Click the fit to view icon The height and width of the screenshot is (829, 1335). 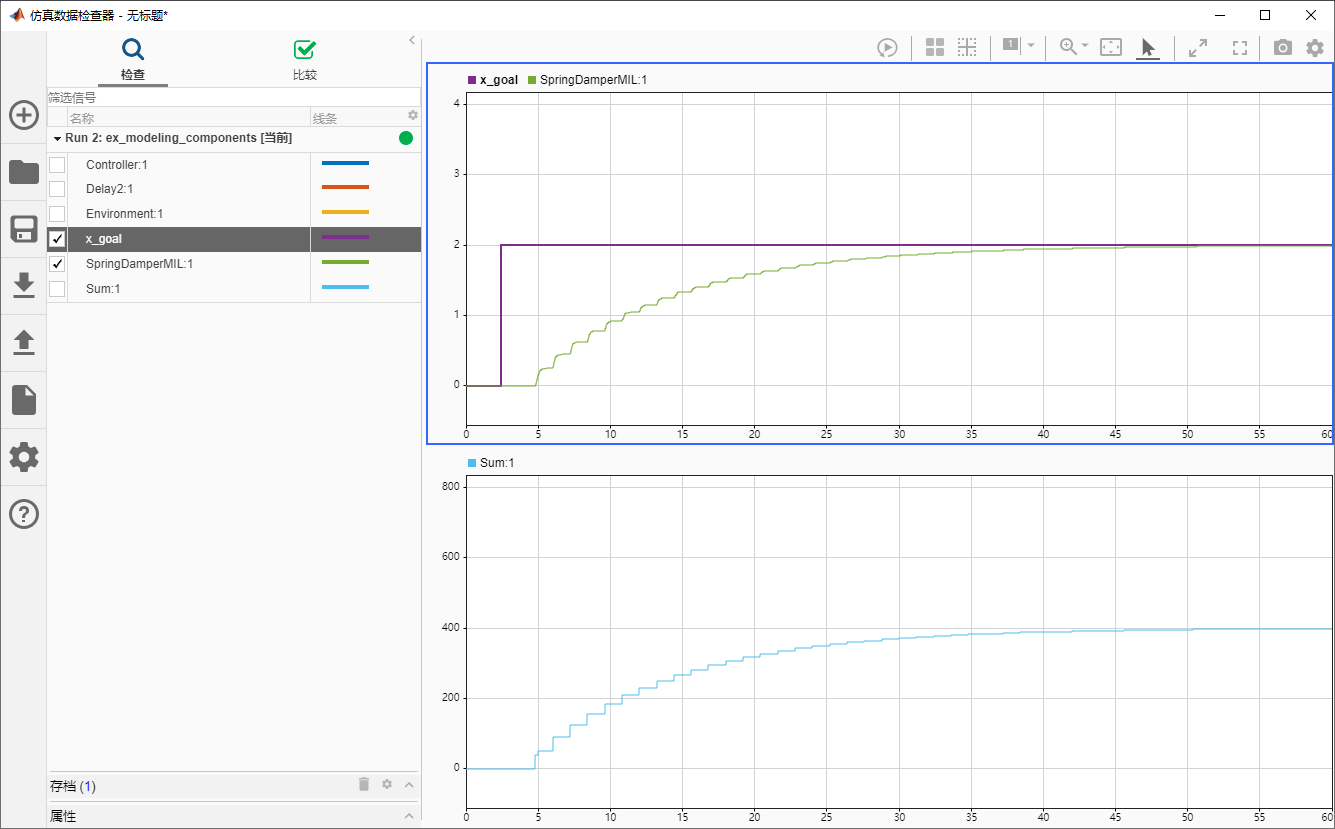pos(1111,47)
